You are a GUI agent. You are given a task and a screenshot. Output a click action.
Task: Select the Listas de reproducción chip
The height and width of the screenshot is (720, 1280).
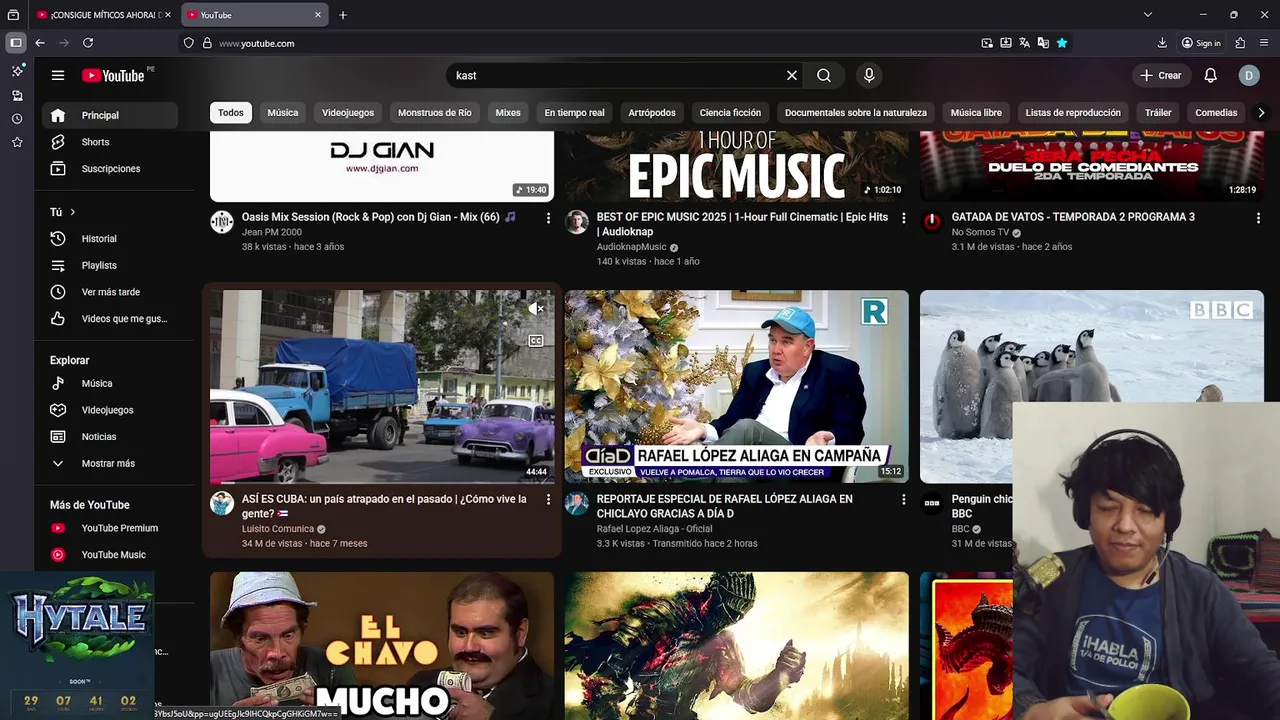click(1073, 113)
